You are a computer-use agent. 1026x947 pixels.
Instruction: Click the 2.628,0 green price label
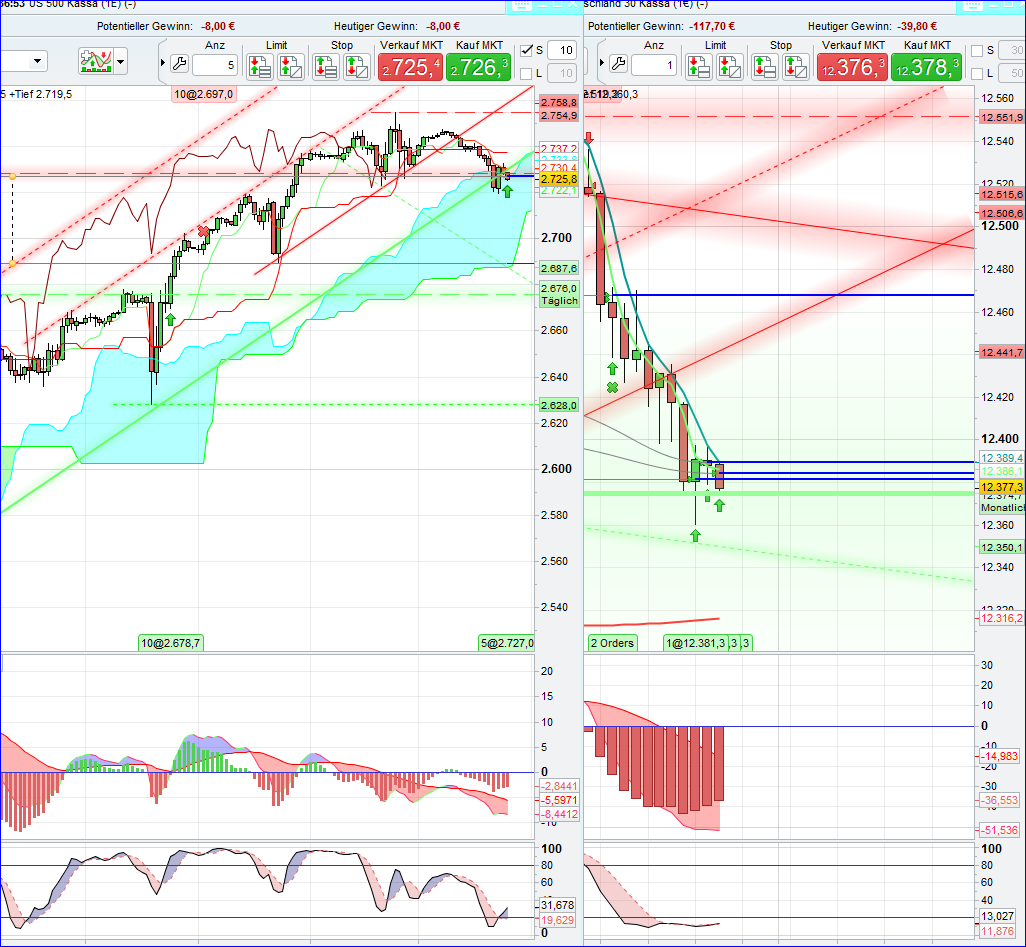[558, 405]
